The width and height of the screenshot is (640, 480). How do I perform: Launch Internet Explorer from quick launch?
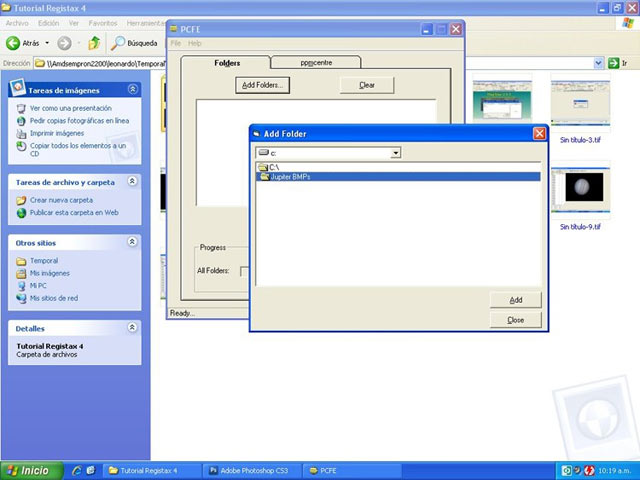point(76,470)
